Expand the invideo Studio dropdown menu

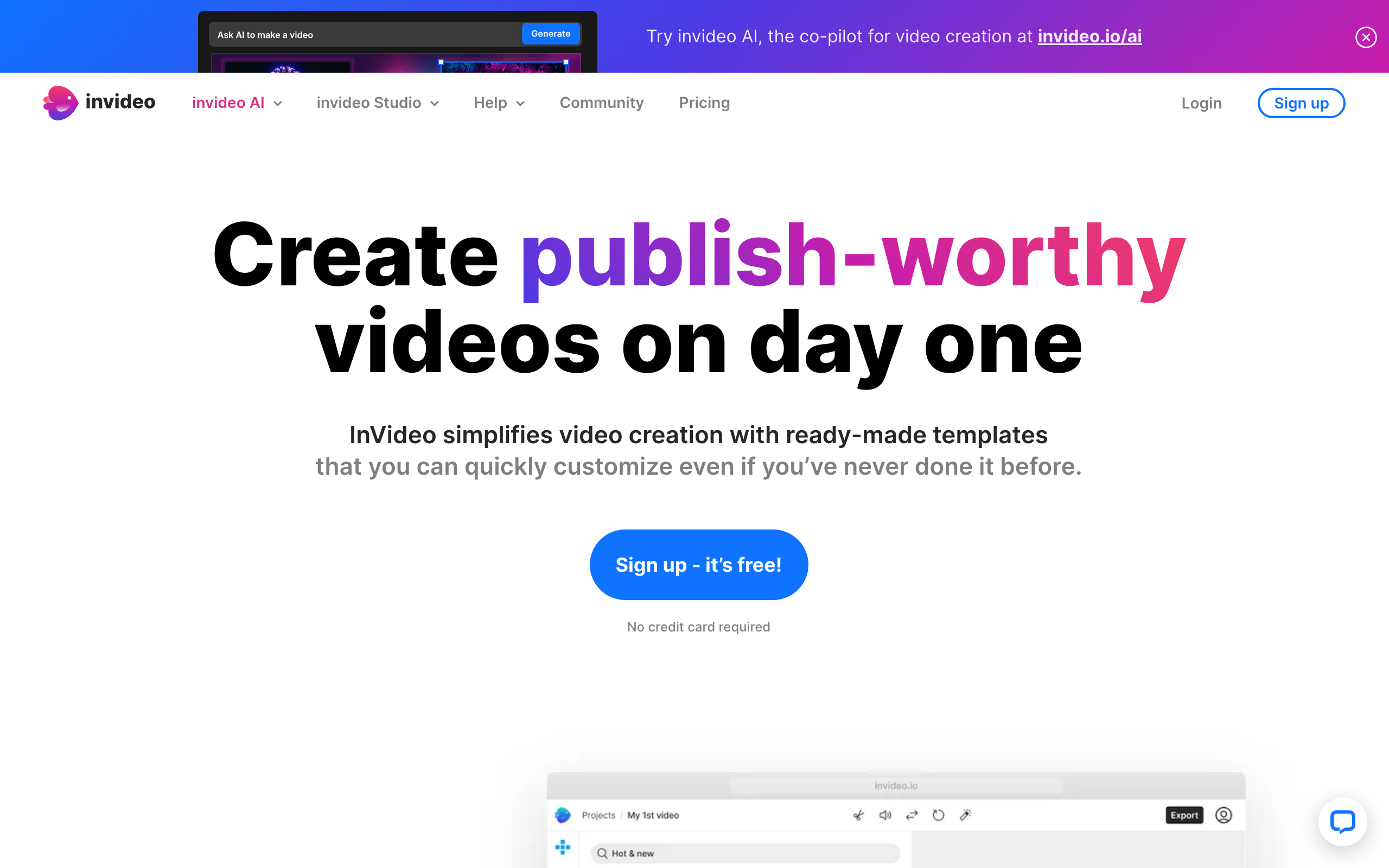tap(378, 103)
